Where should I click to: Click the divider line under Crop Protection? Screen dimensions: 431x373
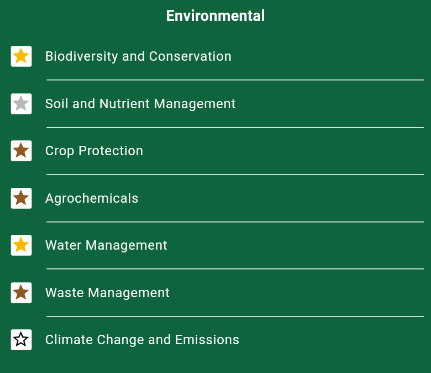click(235, 174)
